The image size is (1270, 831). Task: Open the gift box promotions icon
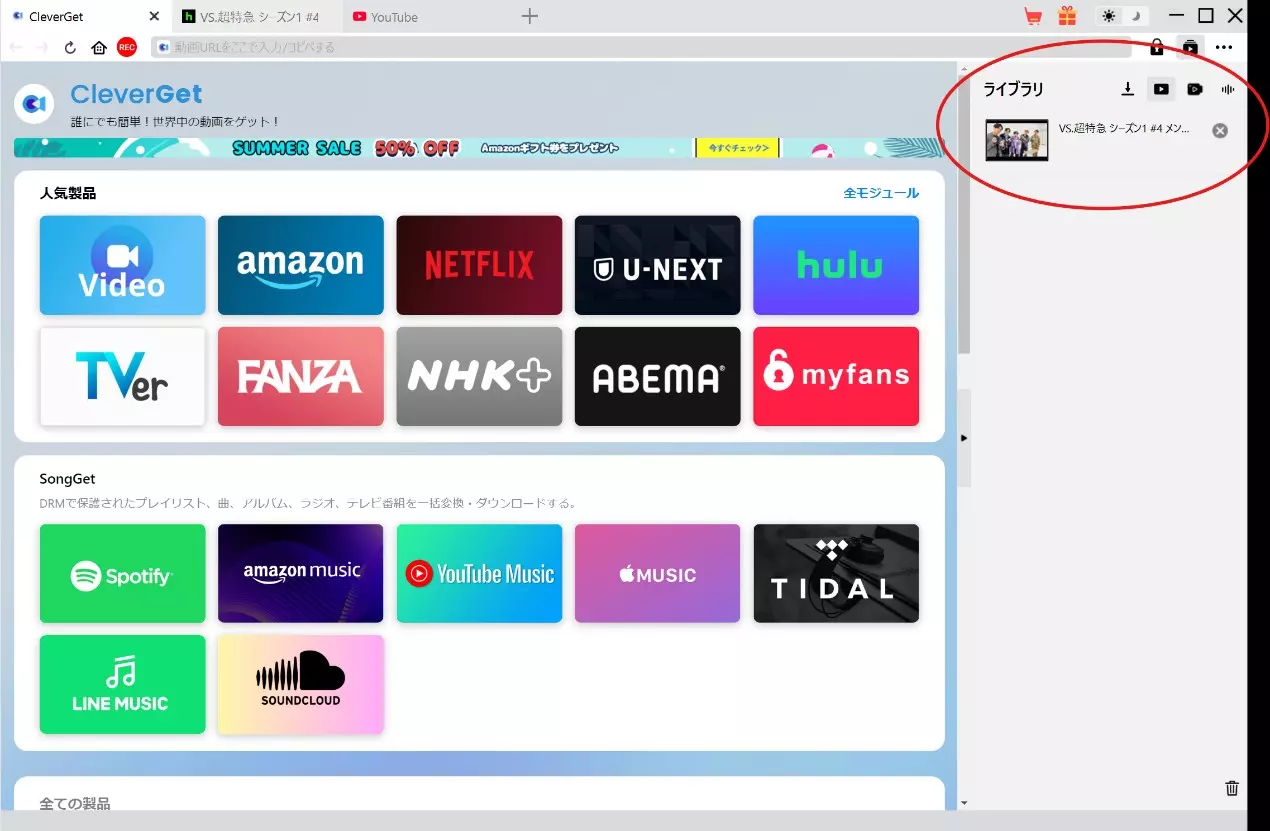point(1067,16)
